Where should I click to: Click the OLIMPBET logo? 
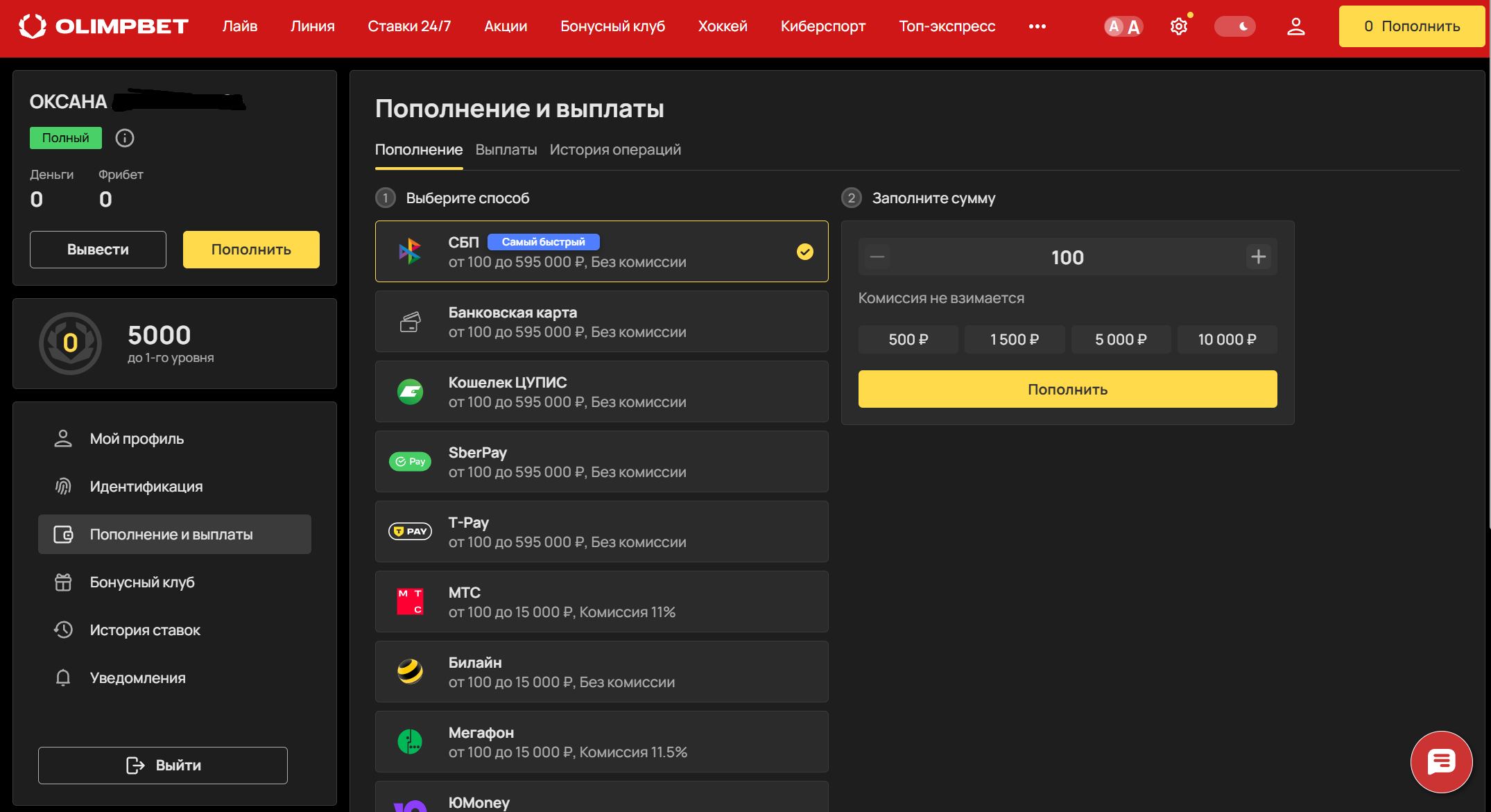[x=103, y=26]
